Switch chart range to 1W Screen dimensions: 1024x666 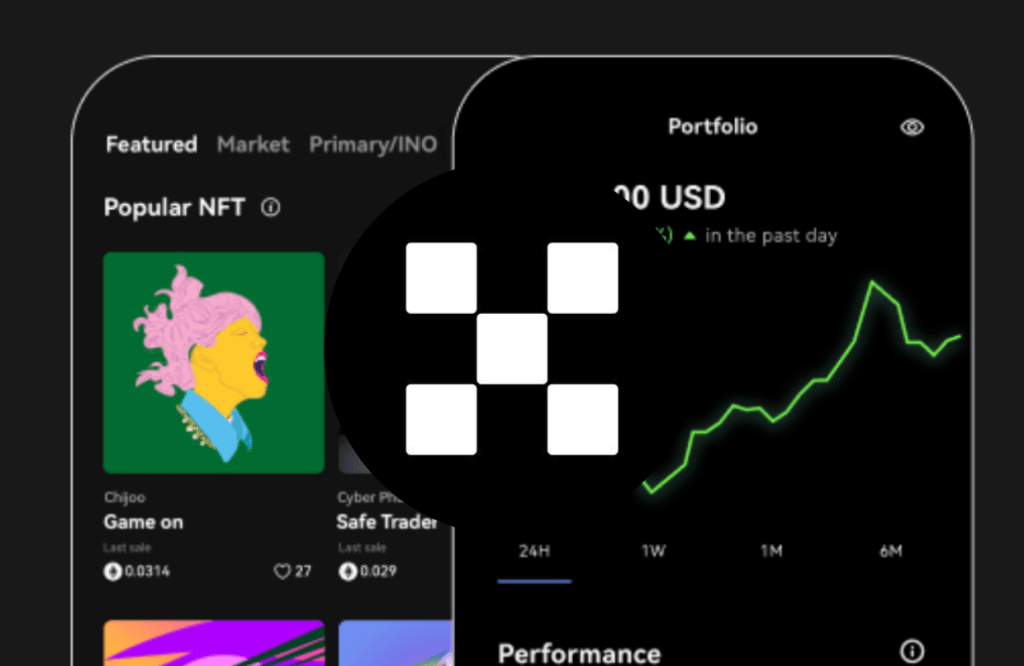(x=654, y=551)
